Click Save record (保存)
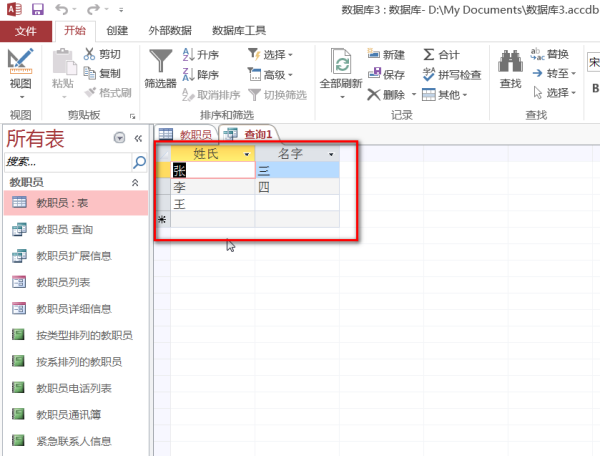The height and width of the screenshot is (456, 600). tap(386, 74)
